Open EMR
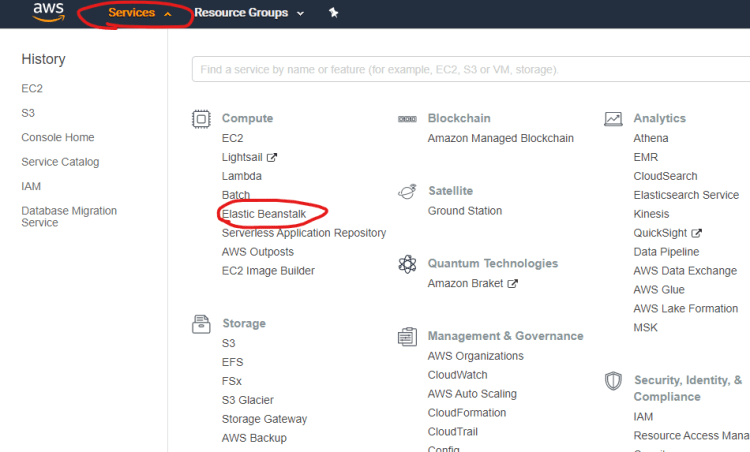Screen dimensions: 750x452 pos(646,157)
